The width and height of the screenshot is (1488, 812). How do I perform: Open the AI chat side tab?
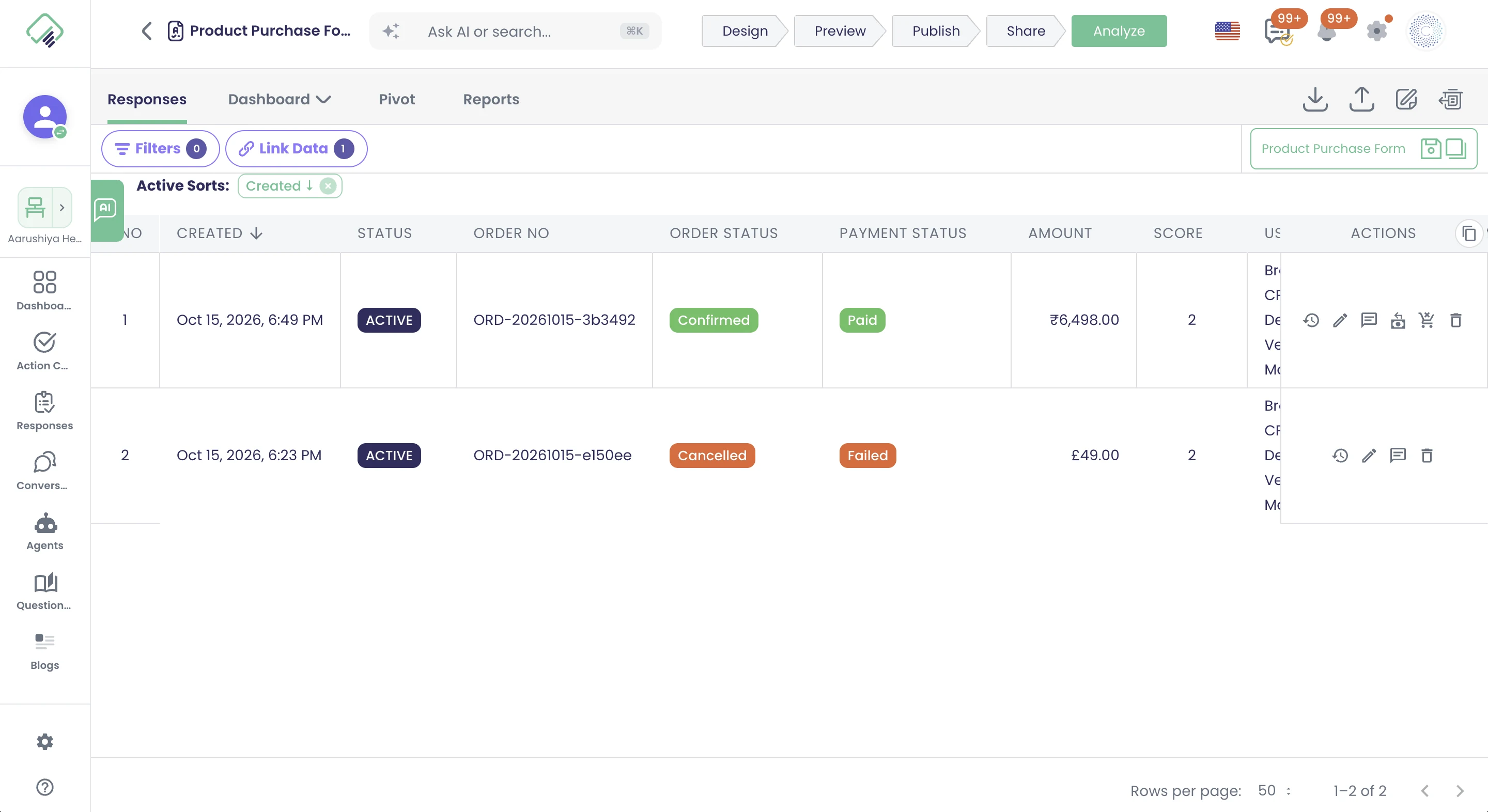coord(106,210)
